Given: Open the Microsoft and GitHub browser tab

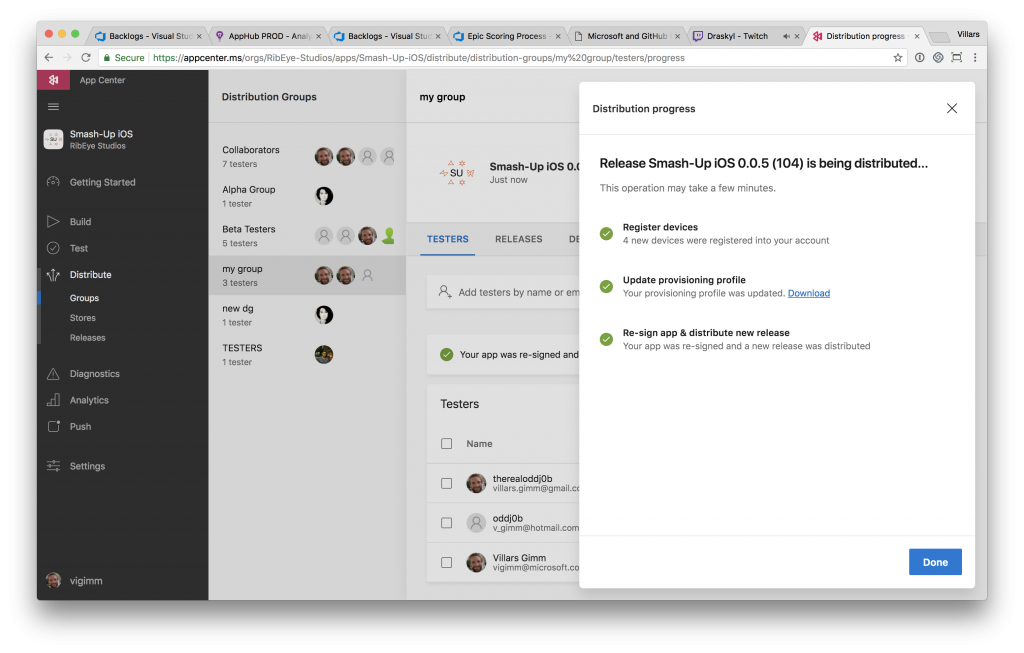Looking at the screenshot, I should click(627, 36).
